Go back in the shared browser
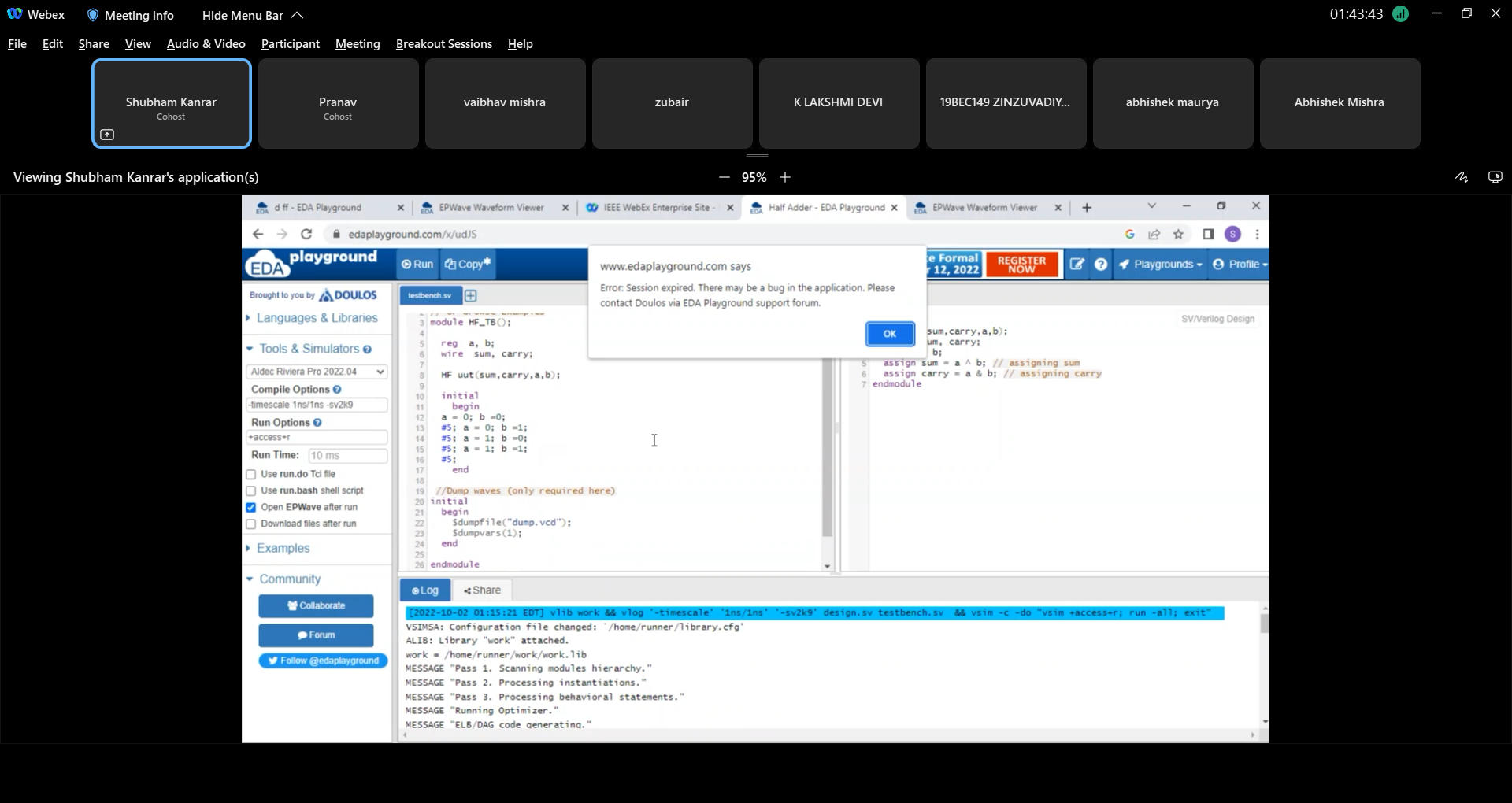The image size is (1512, 803). click(x=258, y=234)
